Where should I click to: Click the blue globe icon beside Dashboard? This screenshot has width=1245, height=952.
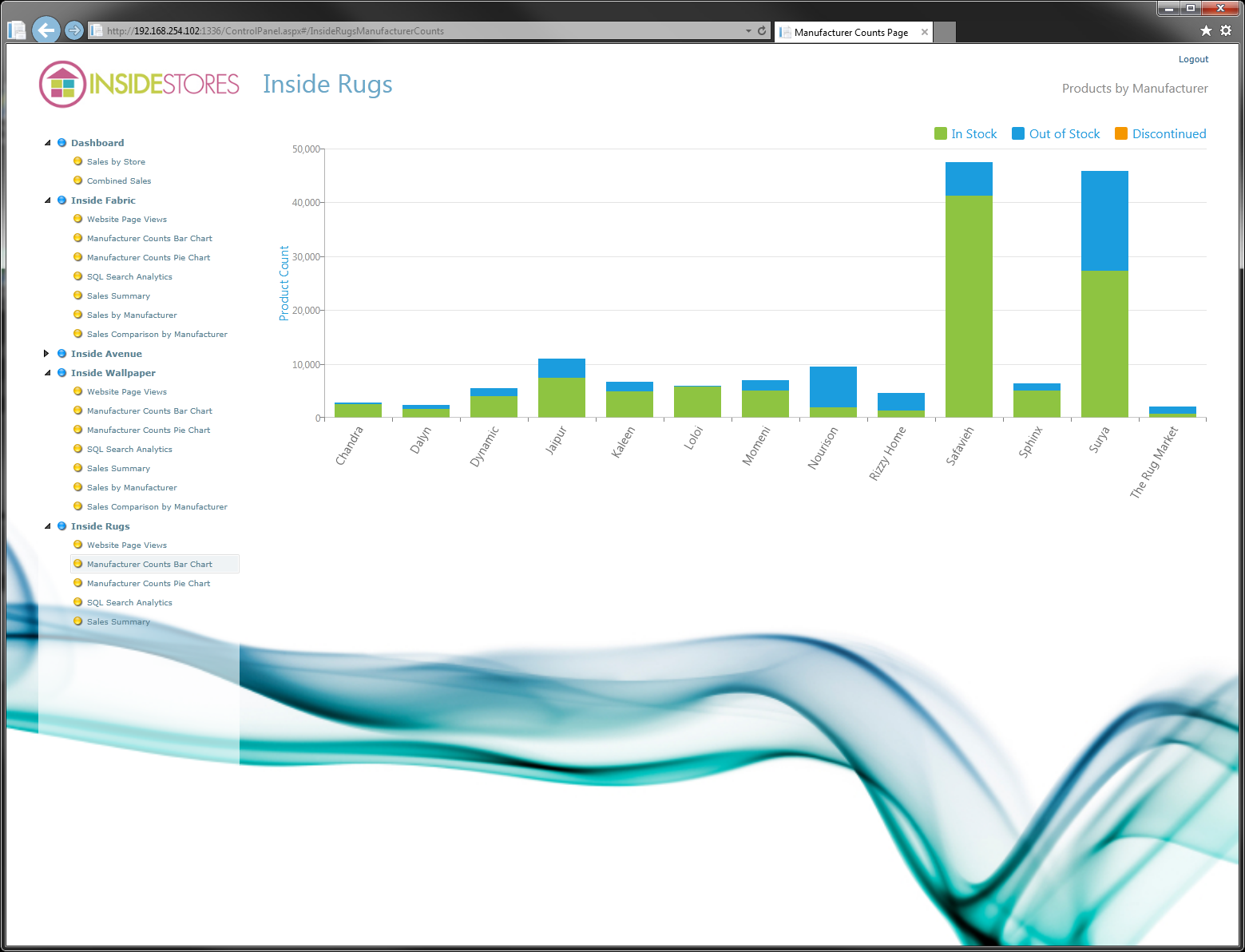61,143
